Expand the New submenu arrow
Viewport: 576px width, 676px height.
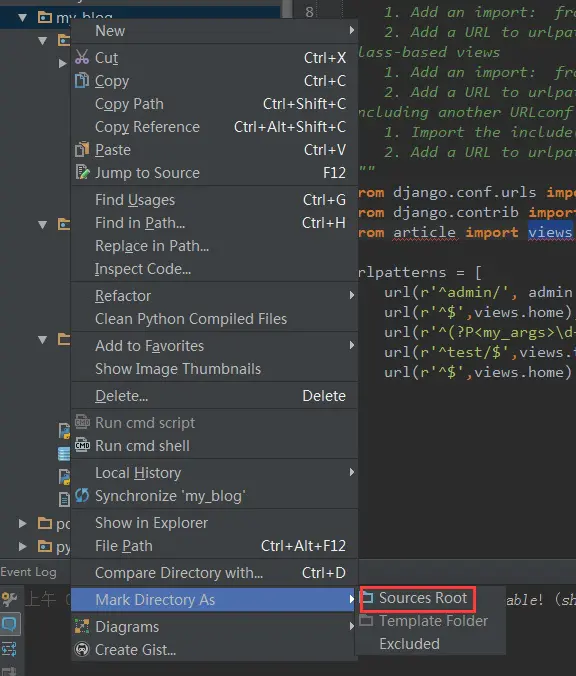tap(352, 30)
